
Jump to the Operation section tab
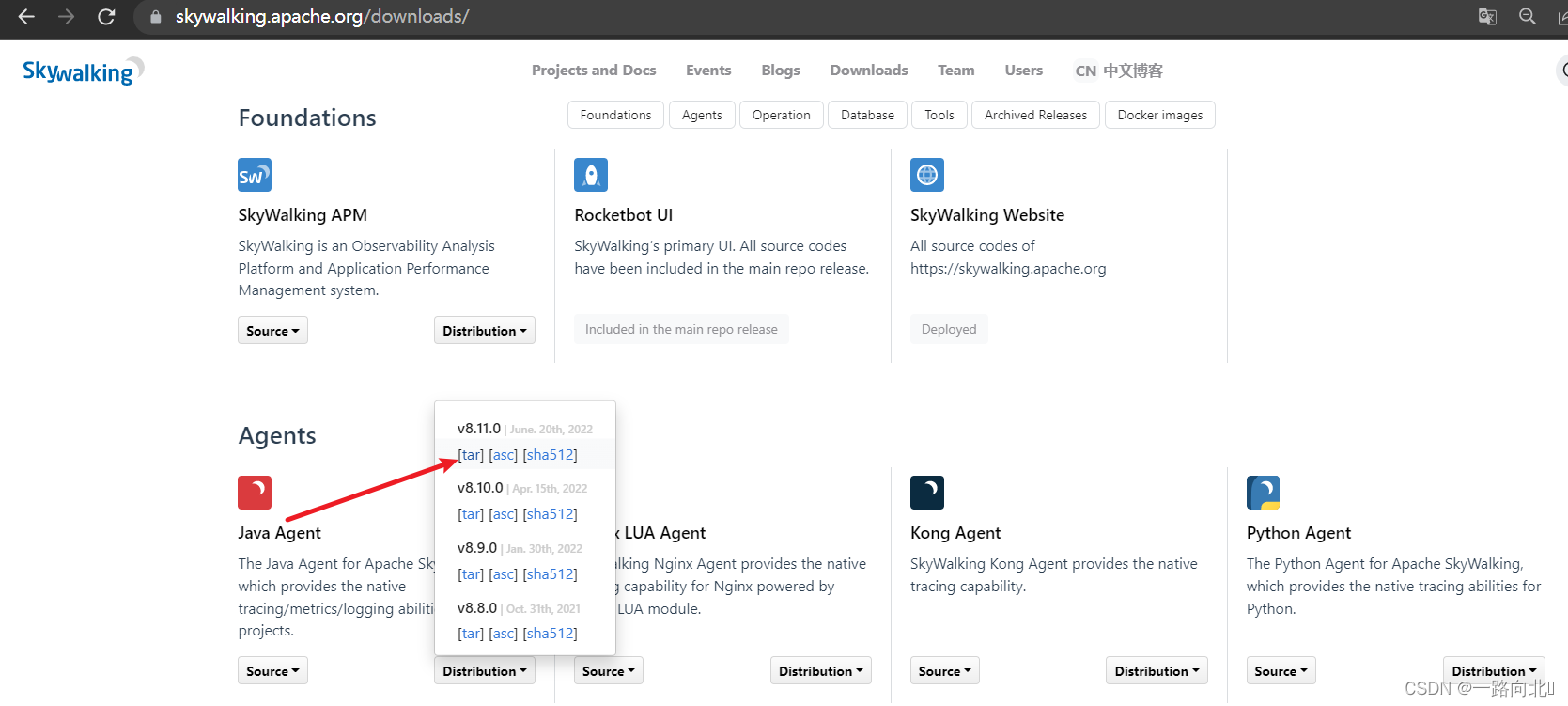click(781, 115)
